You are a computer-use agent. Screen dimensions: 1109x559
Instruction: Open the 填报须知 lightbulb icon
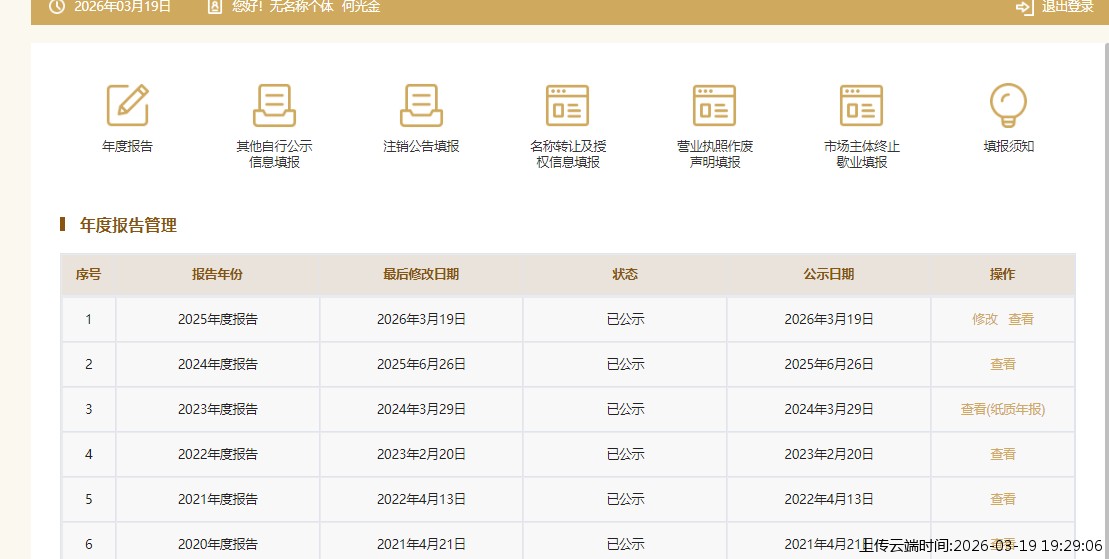coord(1008,105)
